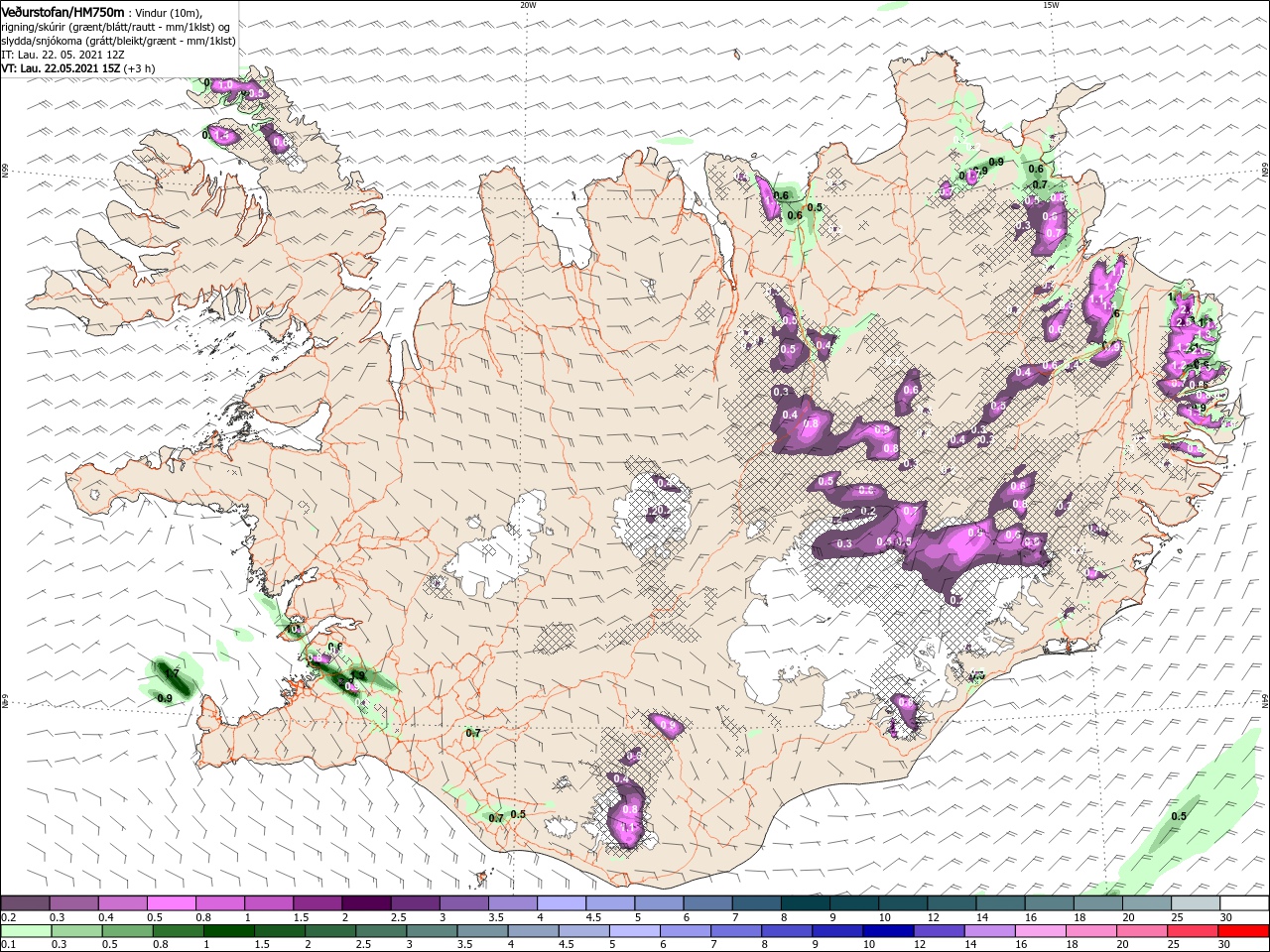Screen dimensions: 1270x952
Task: Pick upper-row swatch between 18 and 20
Action: (1096, 902)
